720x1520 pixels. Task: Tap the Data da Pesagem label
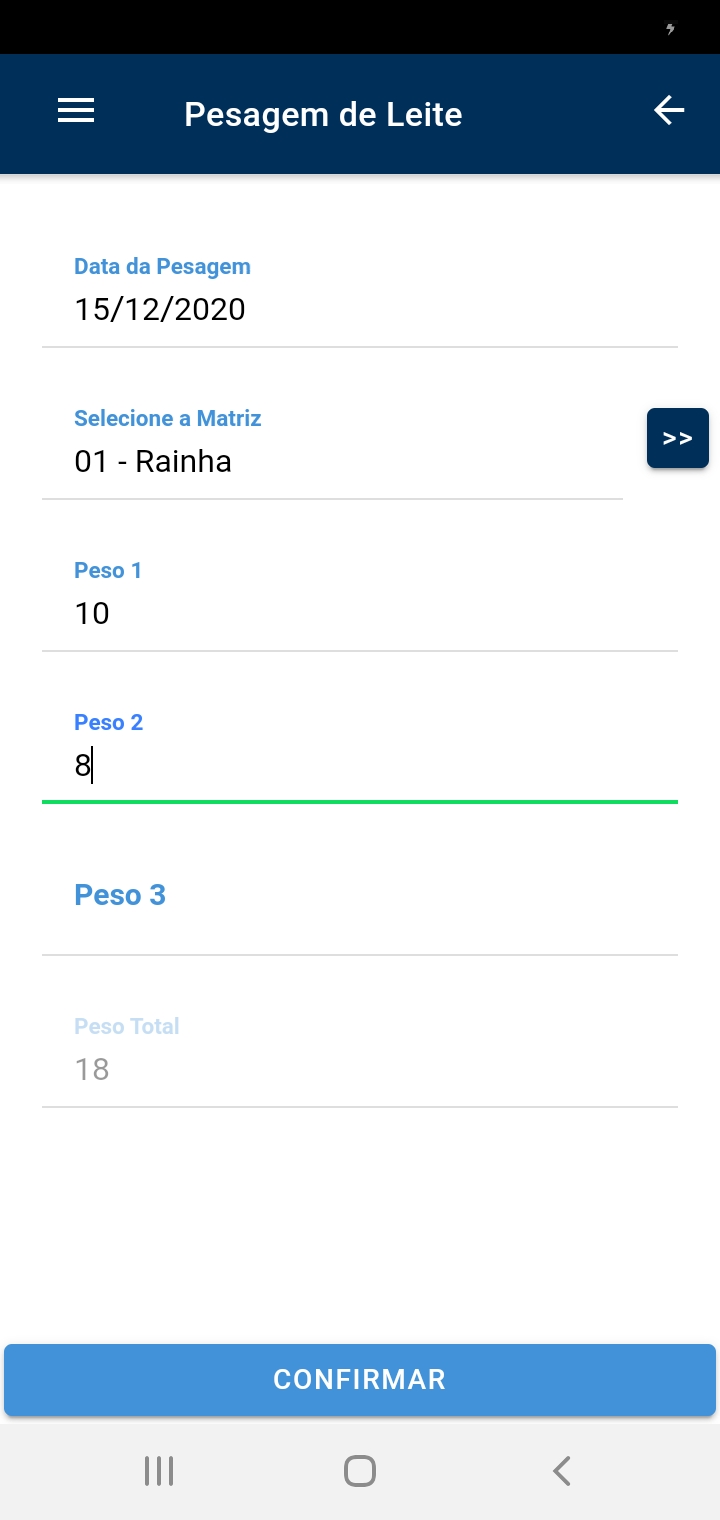point(162,266)
